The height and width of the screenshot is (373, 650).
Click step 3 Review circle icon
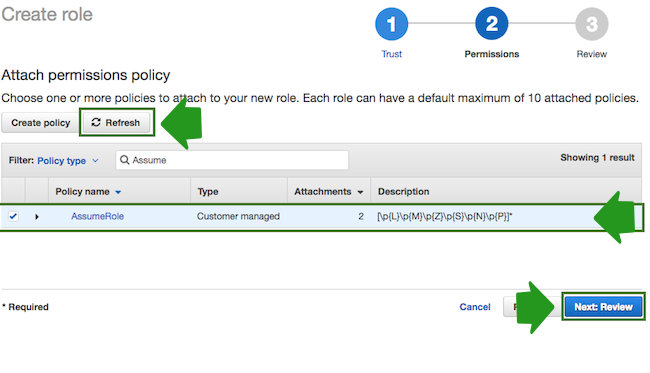[x=592, y=24]
